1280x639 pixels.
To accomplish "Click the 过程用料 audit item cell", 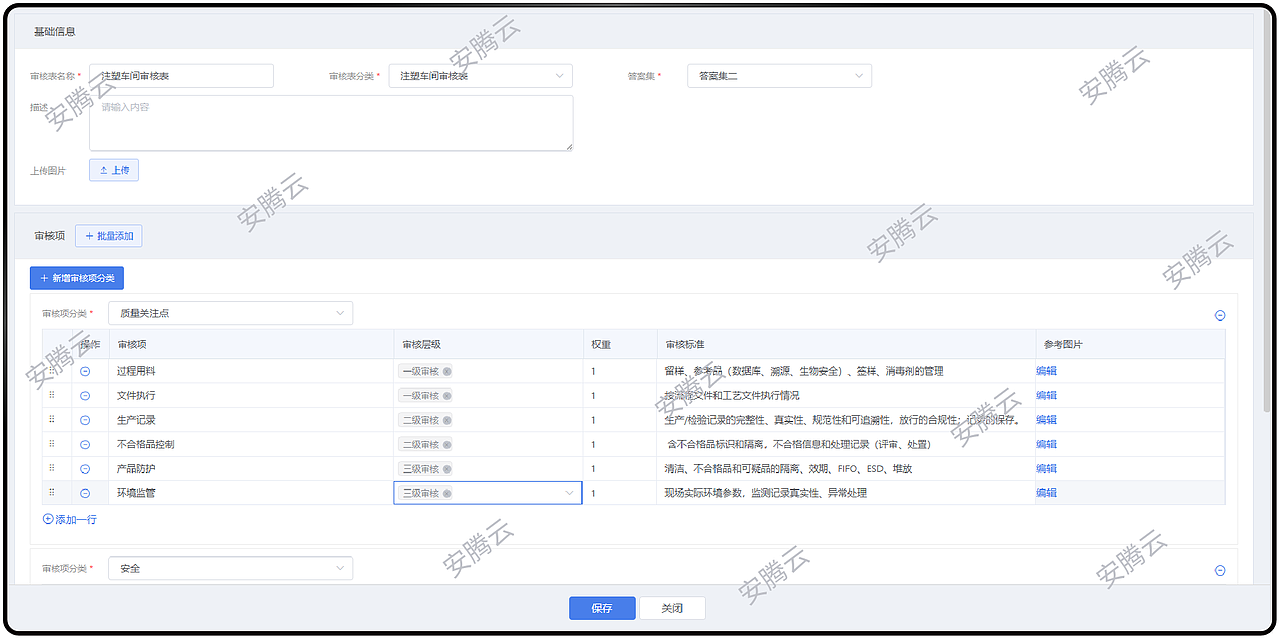I will pyautogui.click(x=251, y=371).
